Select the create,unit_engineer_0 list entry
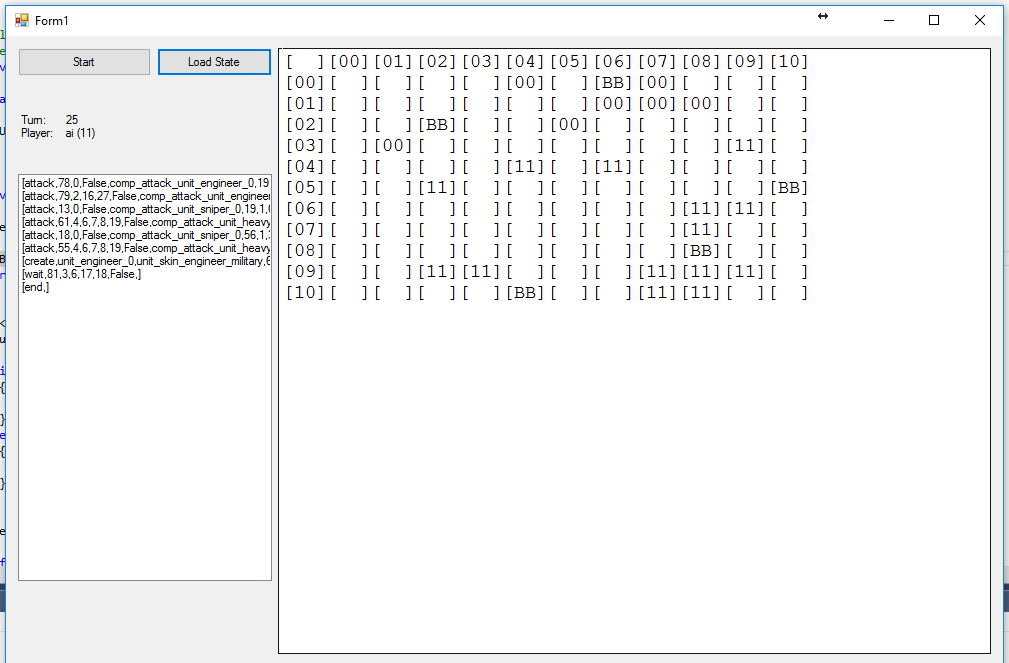The image size is (1009, 663). click(x=145, y=261)
